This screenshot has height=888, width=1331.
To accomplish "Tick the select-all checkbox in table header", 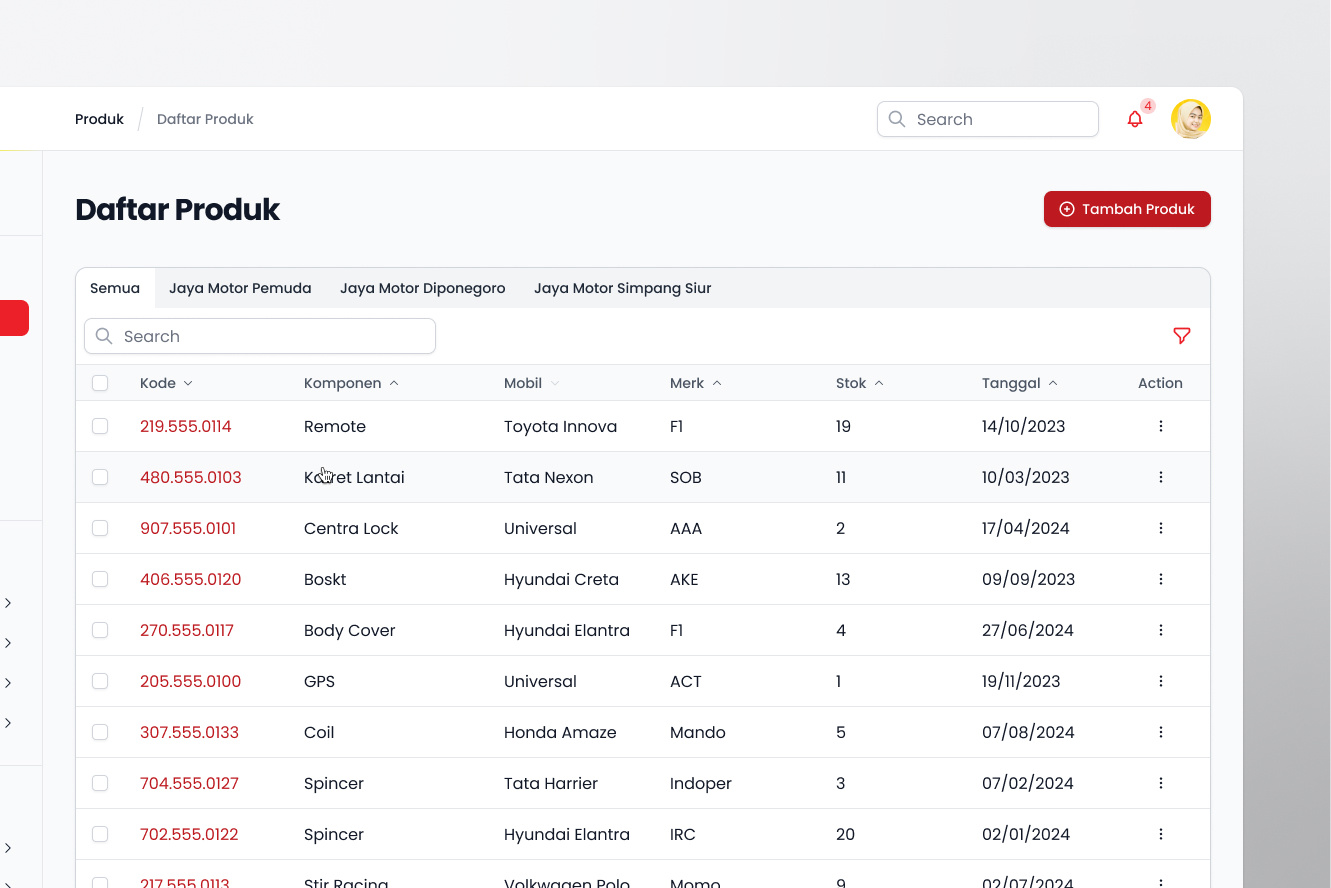I will tap(100, 383).
